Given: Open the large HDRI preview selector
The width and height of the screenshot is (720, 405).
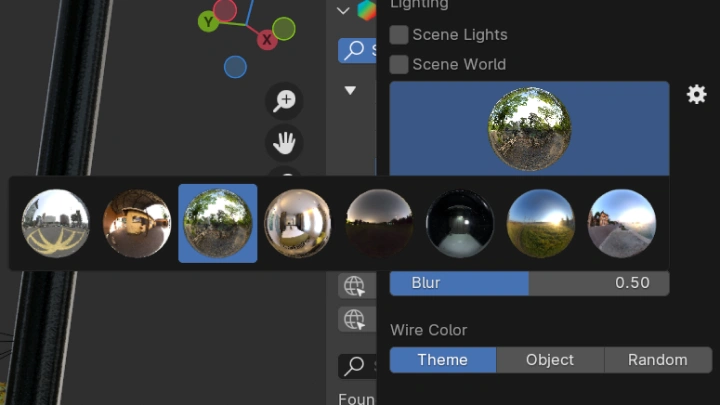Looking at the screenshot, I should click(x=529, y=128).
